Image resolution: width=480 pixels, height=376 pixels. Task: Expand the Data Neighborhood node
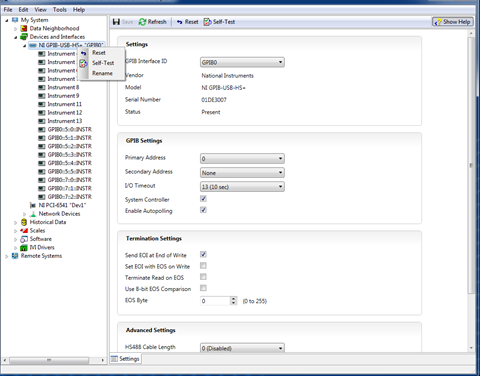point(15,29)
